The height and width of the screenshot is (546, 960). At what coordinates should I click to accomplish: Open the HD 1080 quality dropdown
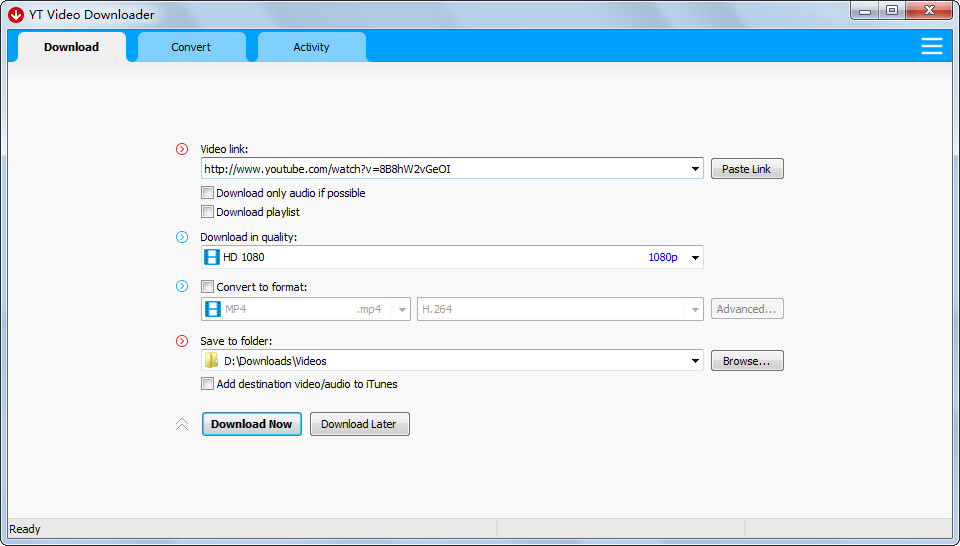tap(696, 258)
